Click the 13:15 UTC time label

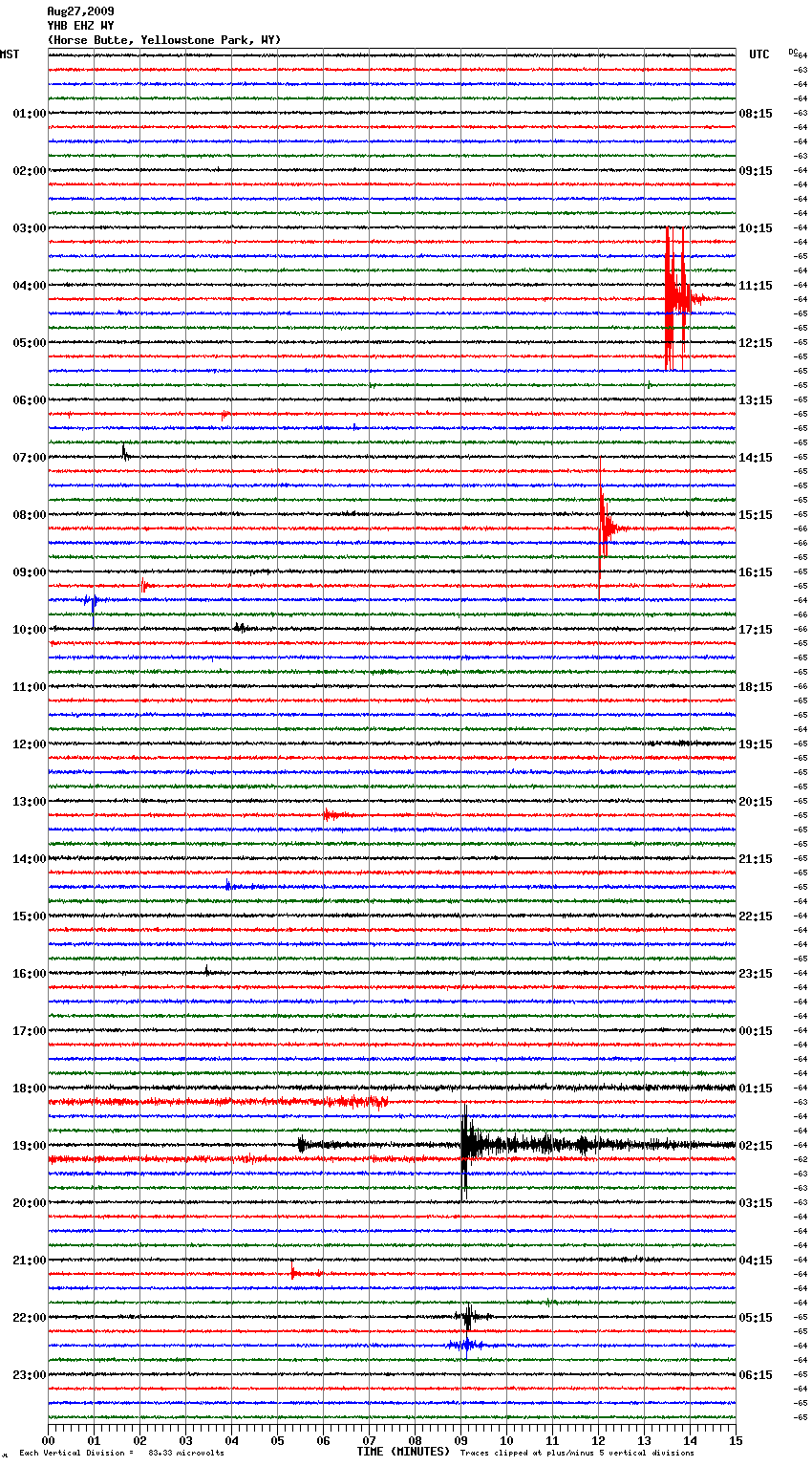click(x=756, y=400)
